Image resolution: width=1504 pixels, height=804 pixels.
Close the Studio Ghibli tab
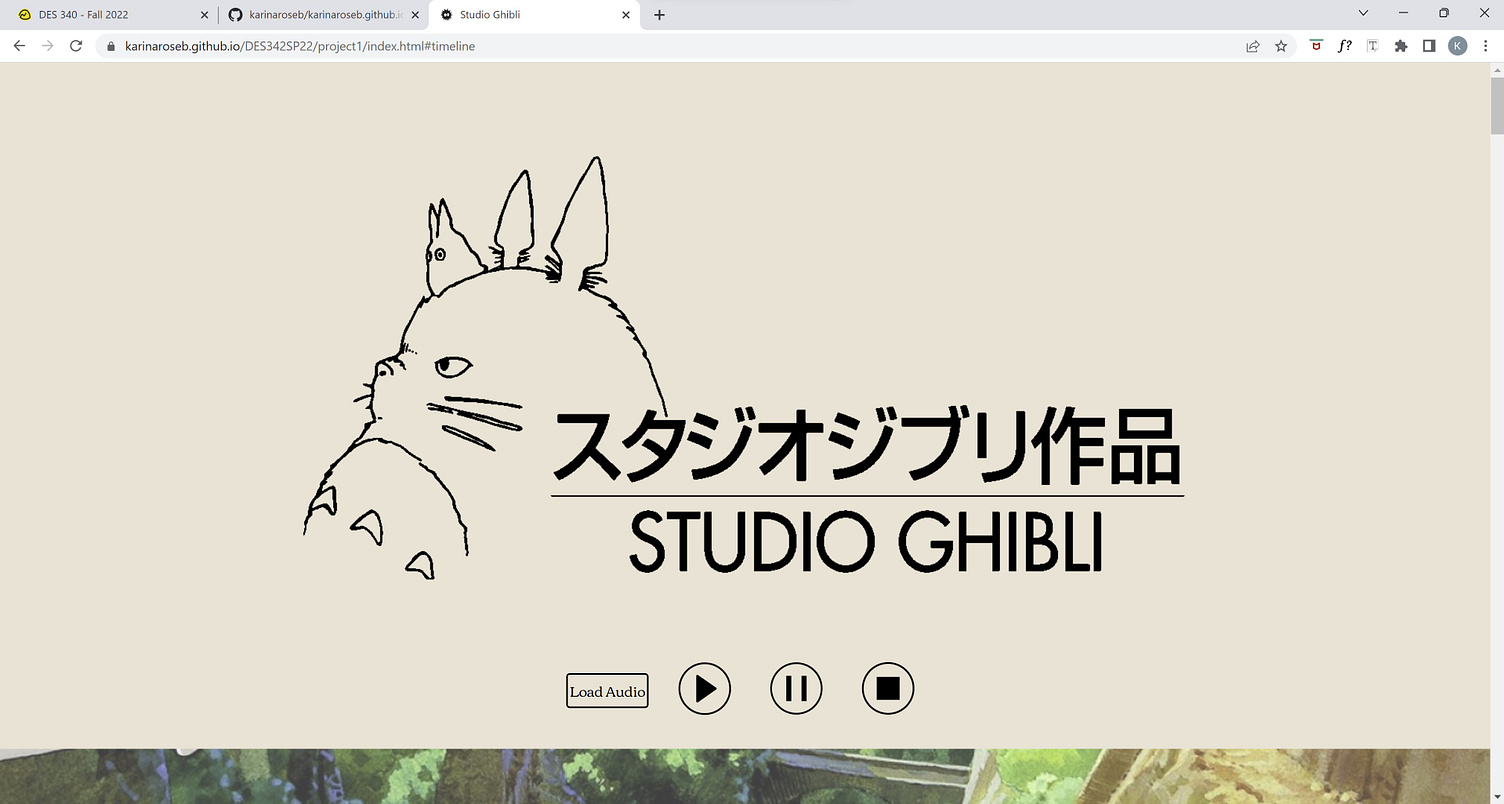point(626,15)
